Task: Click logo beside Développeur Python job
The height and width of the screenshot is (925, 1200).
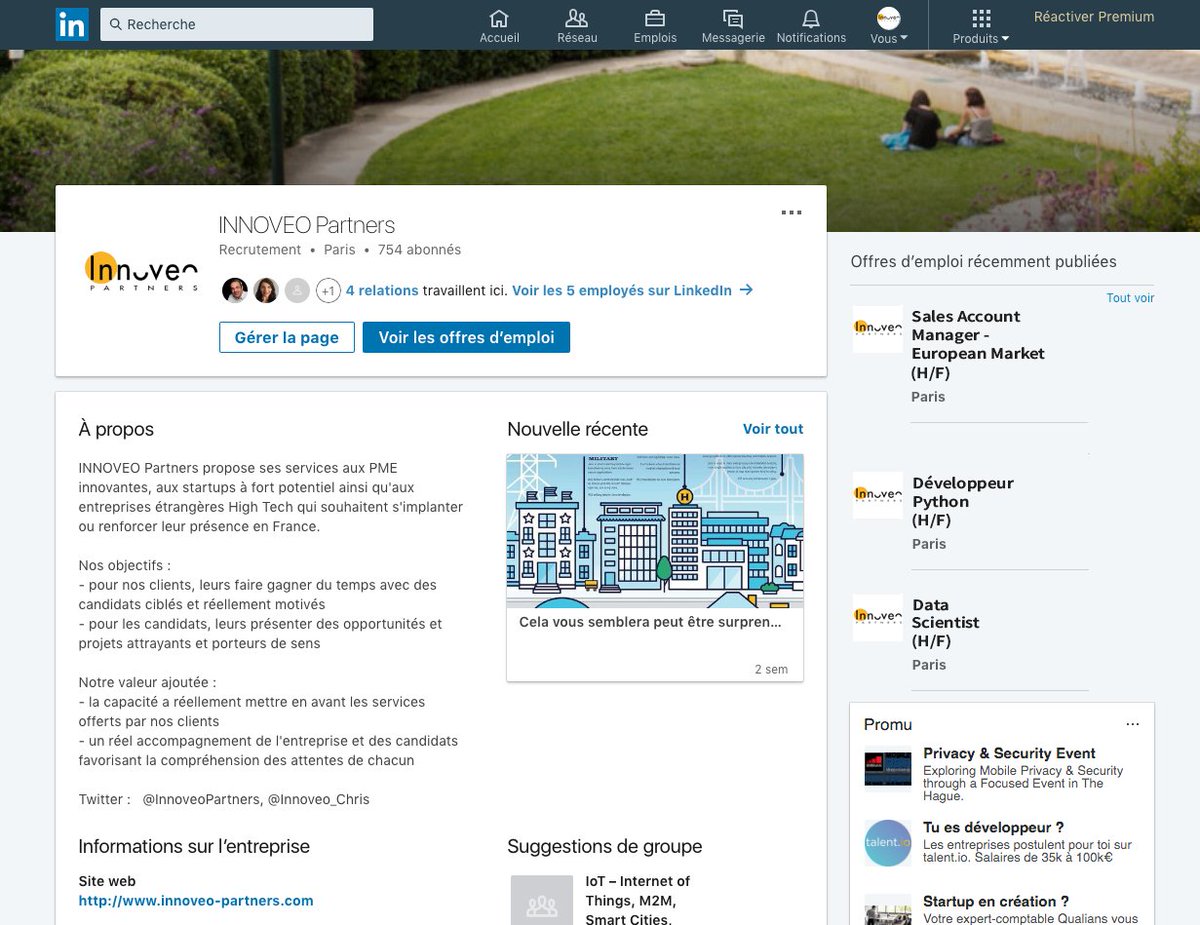Action: tap(878, 494)
